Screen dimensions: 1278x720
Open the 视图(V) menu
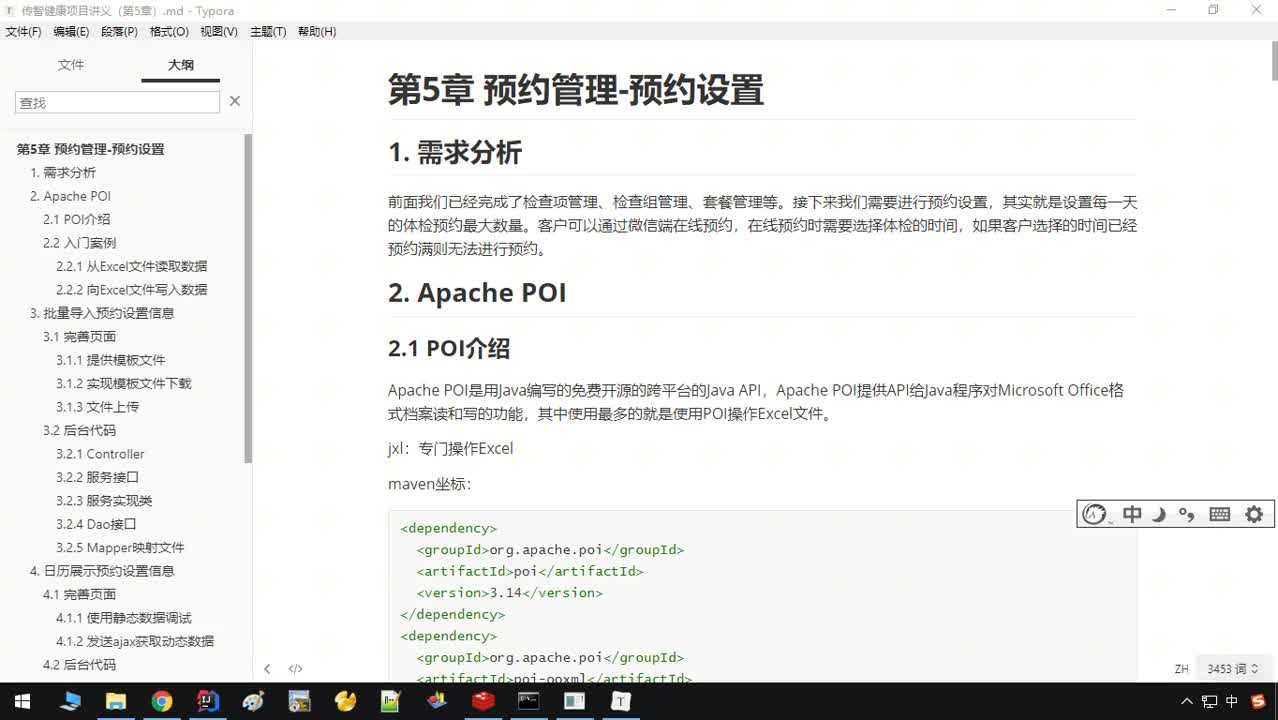pyautogui.click(x=219, y=32)
